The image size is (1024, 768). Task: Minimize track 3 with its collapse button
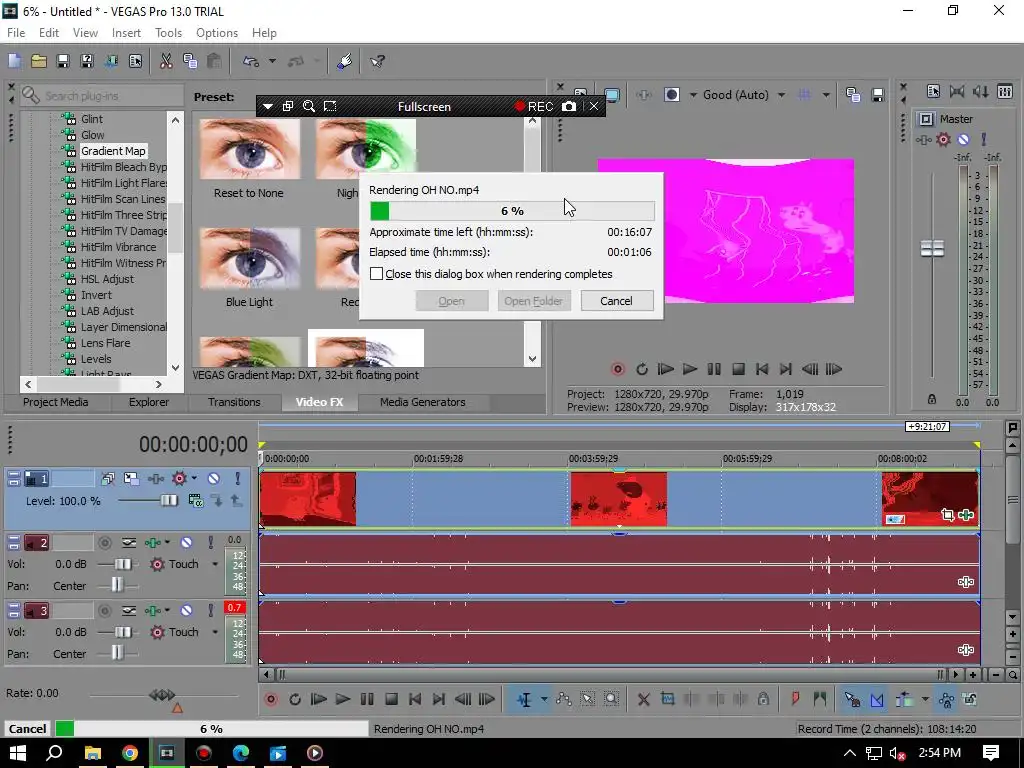click(x=14, y=611)
